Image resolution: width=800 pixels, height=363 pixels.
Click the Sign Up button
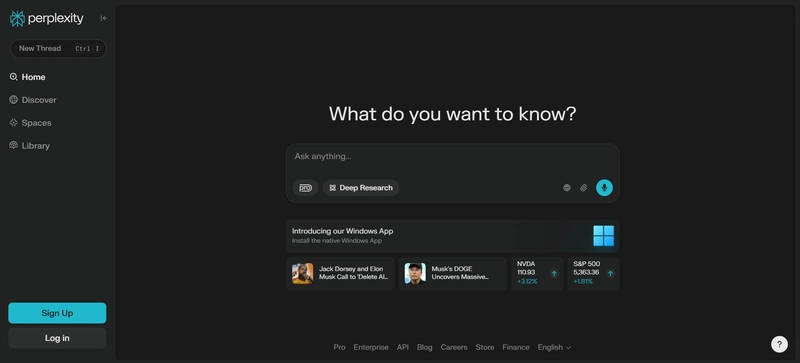coord(57,313)
